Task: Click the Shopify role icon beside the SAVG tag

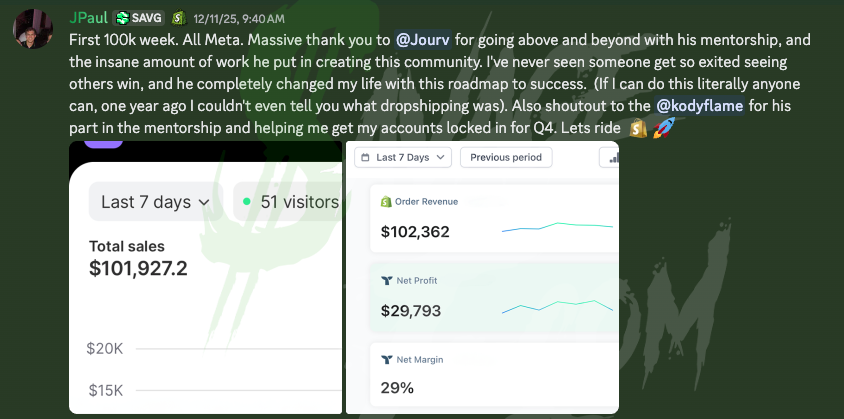Action: click(179, 18)
